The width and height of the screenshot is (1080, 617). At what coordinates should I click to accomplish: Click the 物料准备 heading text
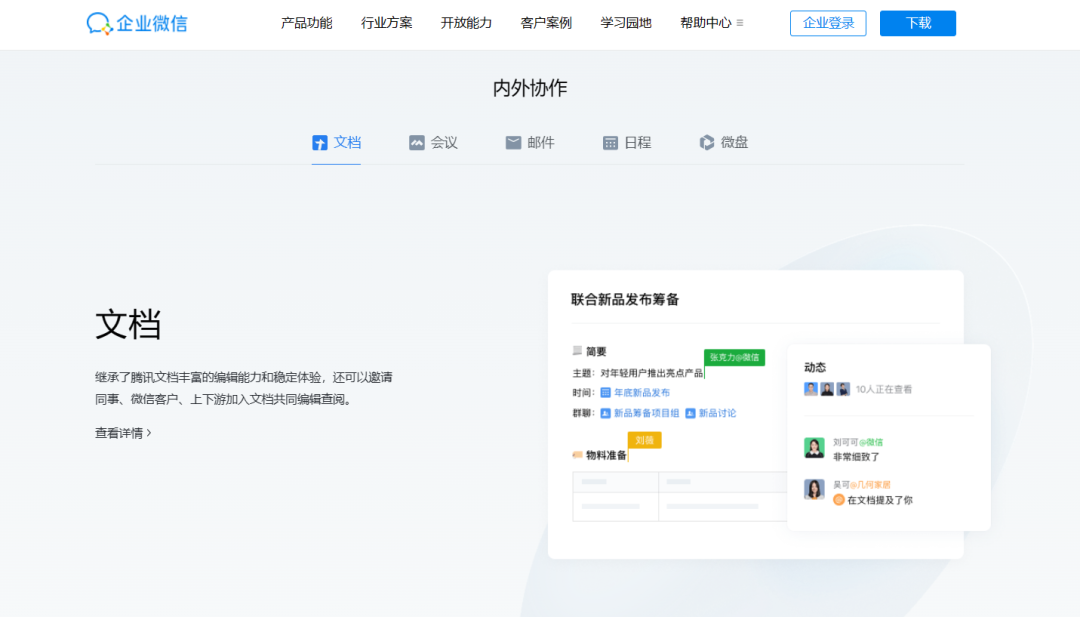[x=606, y=455]
